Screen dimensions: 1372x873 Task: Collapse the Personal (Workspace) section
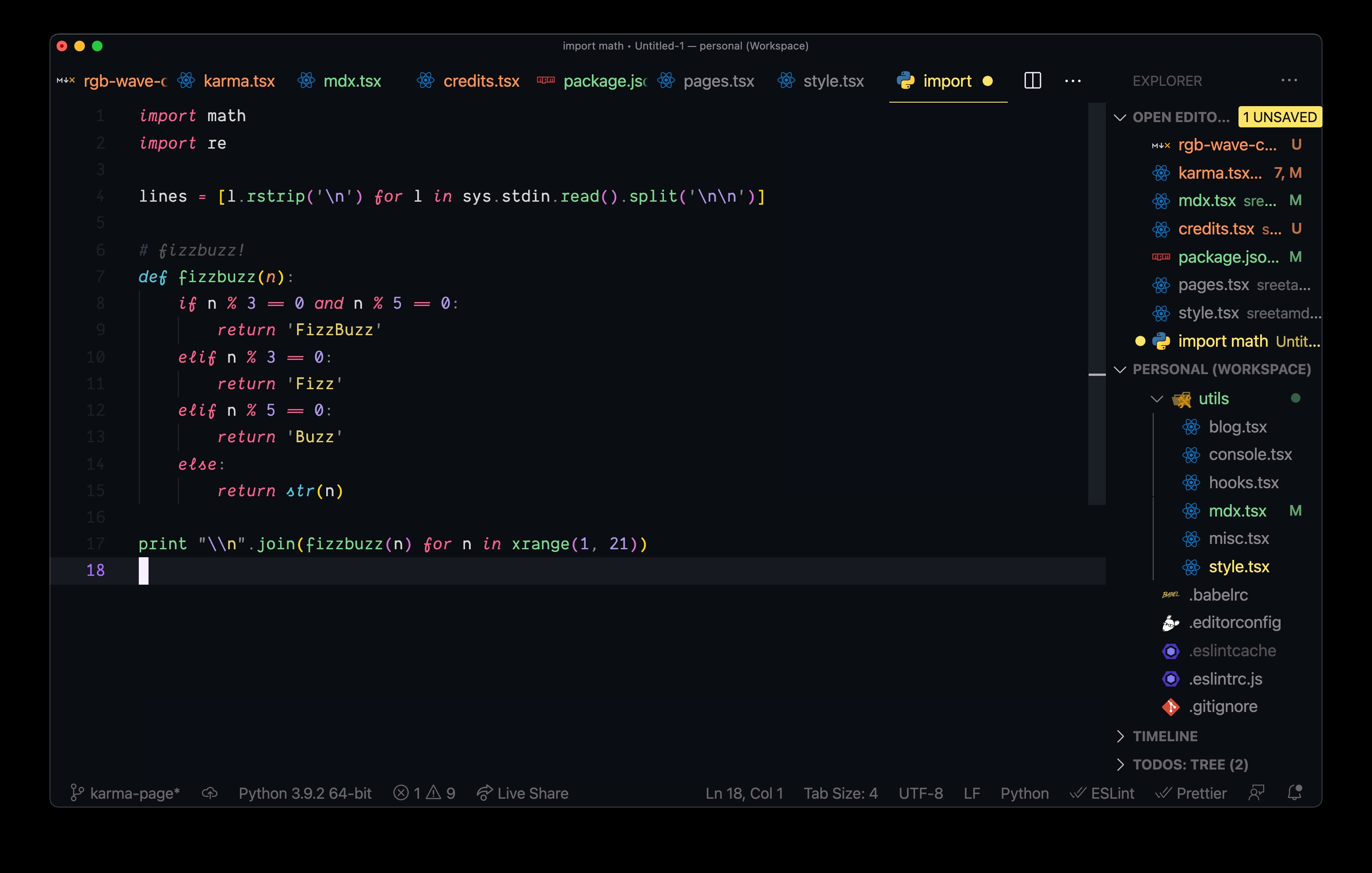tap(1120, 369)
